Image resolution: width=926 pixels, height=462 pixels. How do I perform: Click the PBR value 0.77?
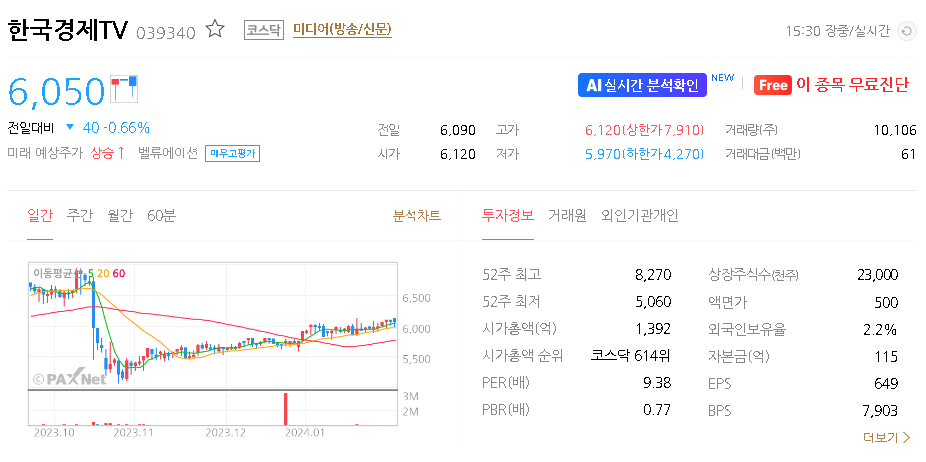(657, 410)
